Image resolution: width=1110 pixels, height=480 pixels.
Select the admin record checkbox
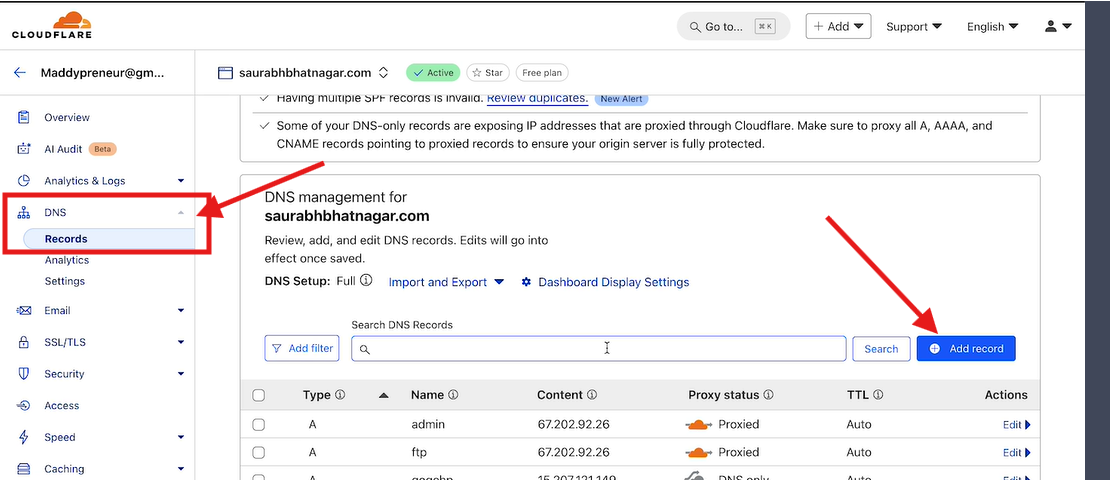tap(258, 425)
